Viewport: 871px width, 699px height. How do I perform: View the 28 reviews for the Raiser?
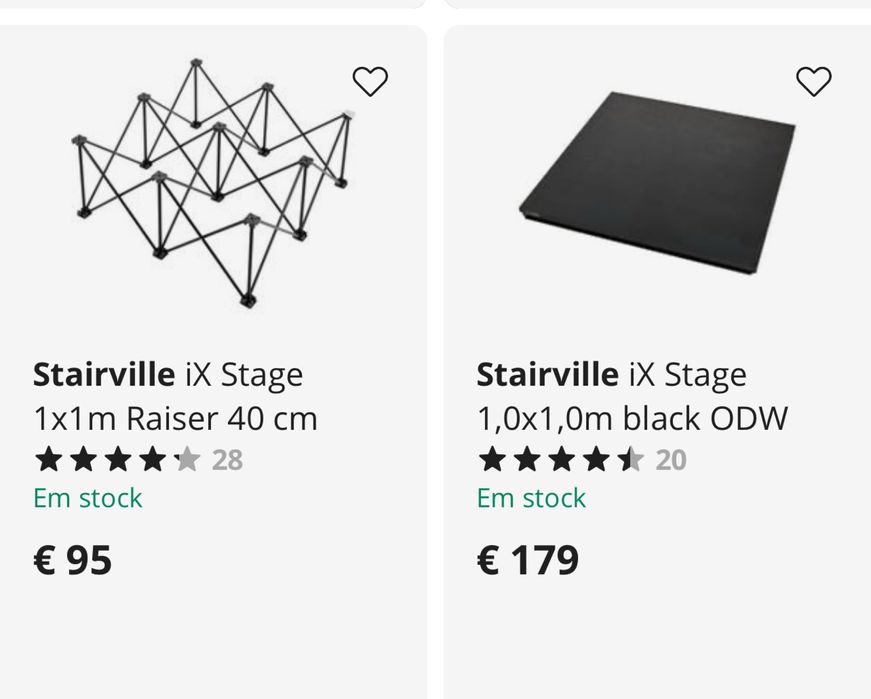pyautogui.click(x=227, y=460)
